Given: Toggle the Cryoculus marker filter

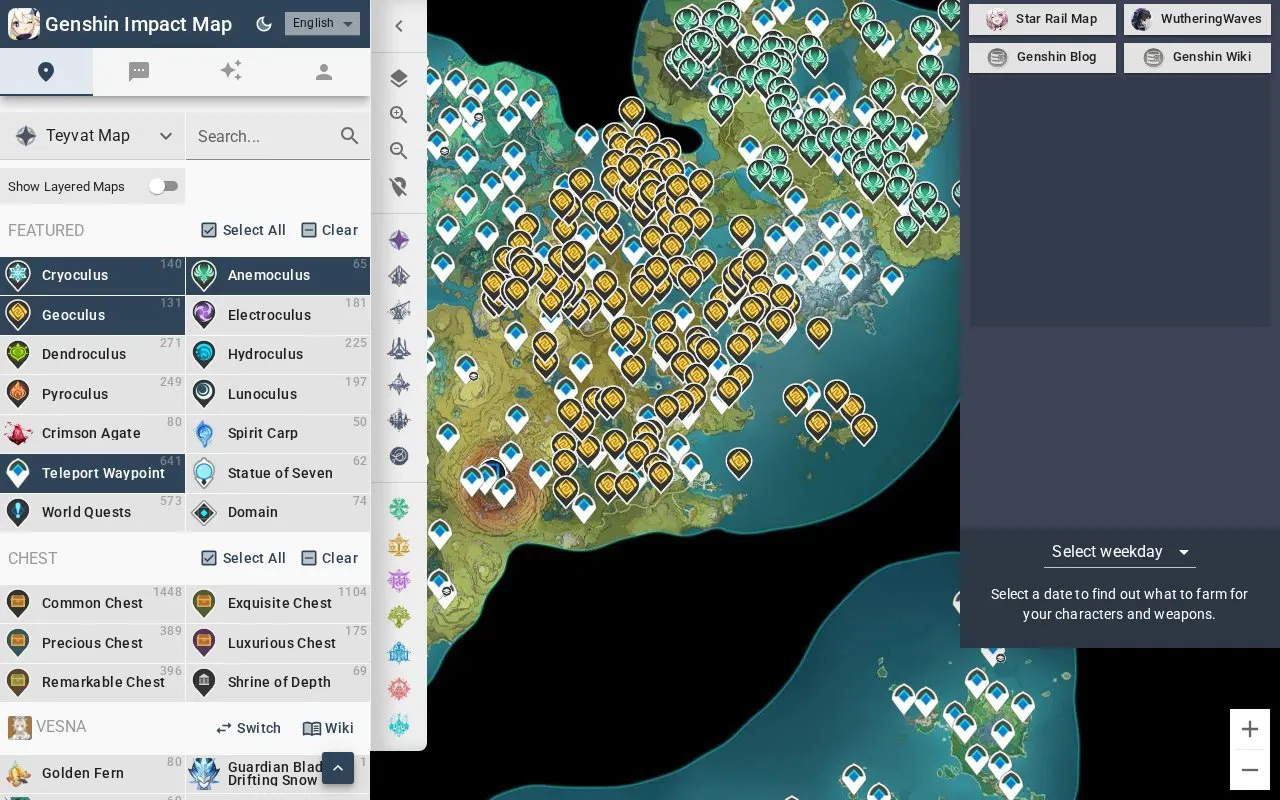Looking at the screenshot, I should click(92, 275).
